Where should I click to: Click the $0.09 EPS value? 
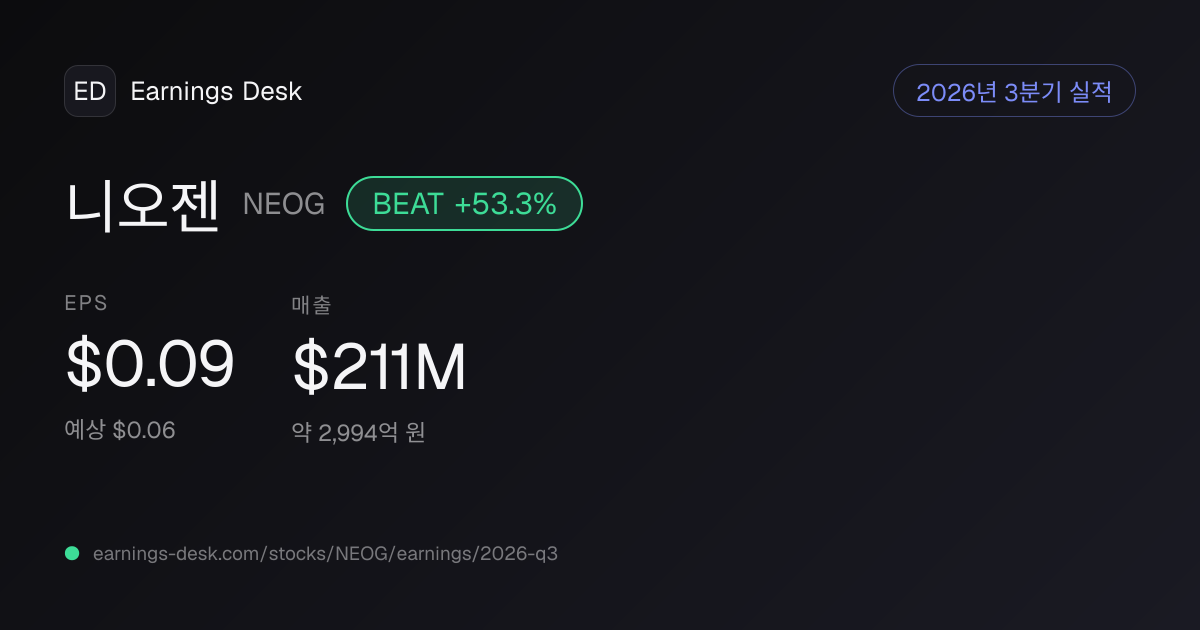click(x=150, y=364)
